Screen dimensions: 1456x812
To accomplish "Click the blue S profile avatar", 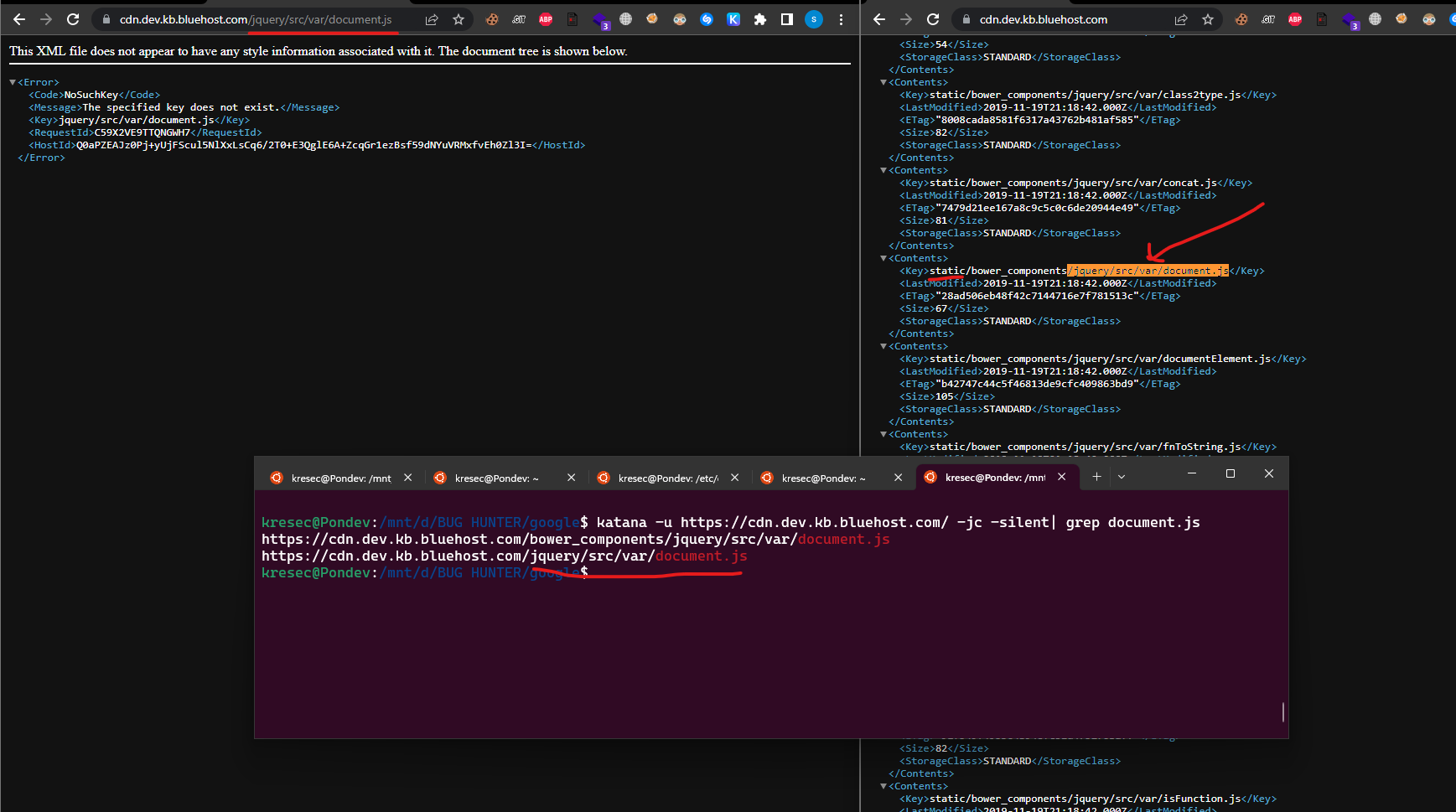I will point(814,19).
